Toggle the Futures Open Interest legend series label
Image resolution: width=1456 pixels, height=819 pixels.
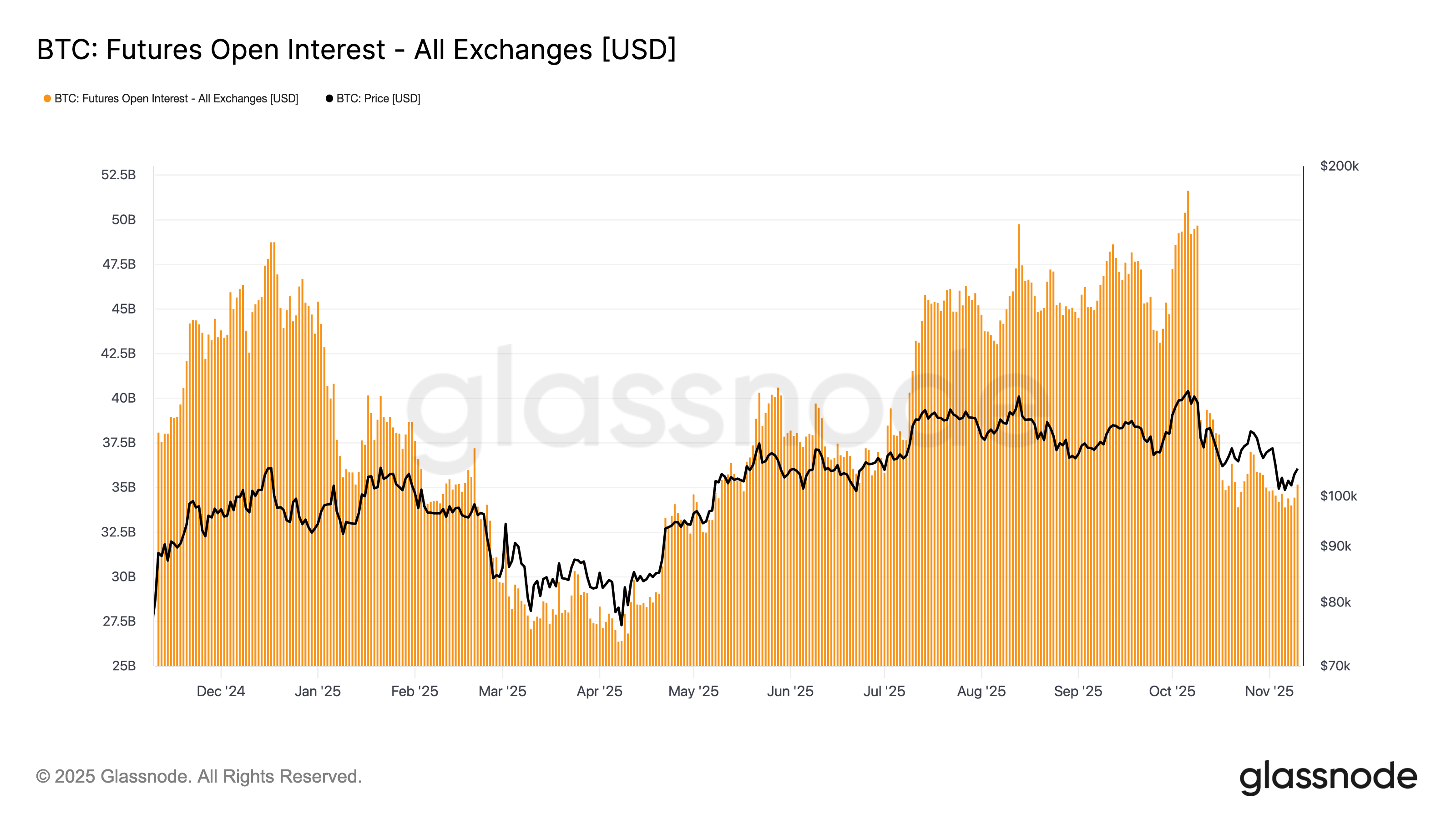click(177, 99)
